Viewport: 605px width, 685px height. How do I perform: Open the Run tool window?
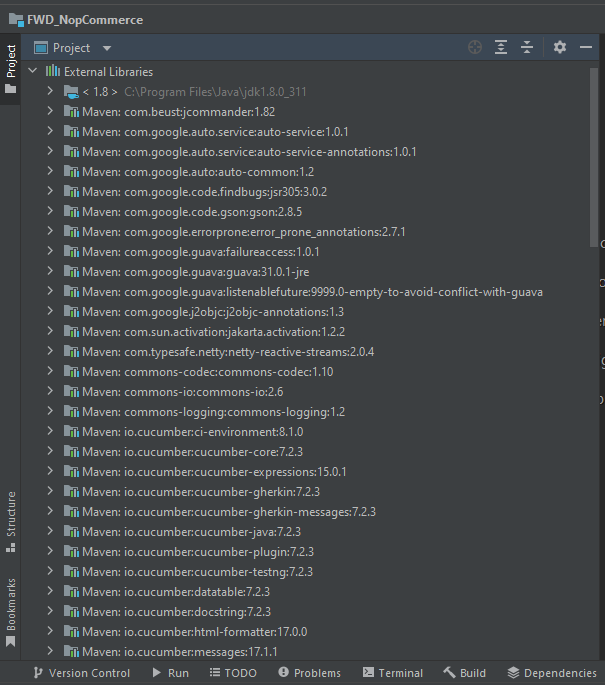[x=170, y=673]
